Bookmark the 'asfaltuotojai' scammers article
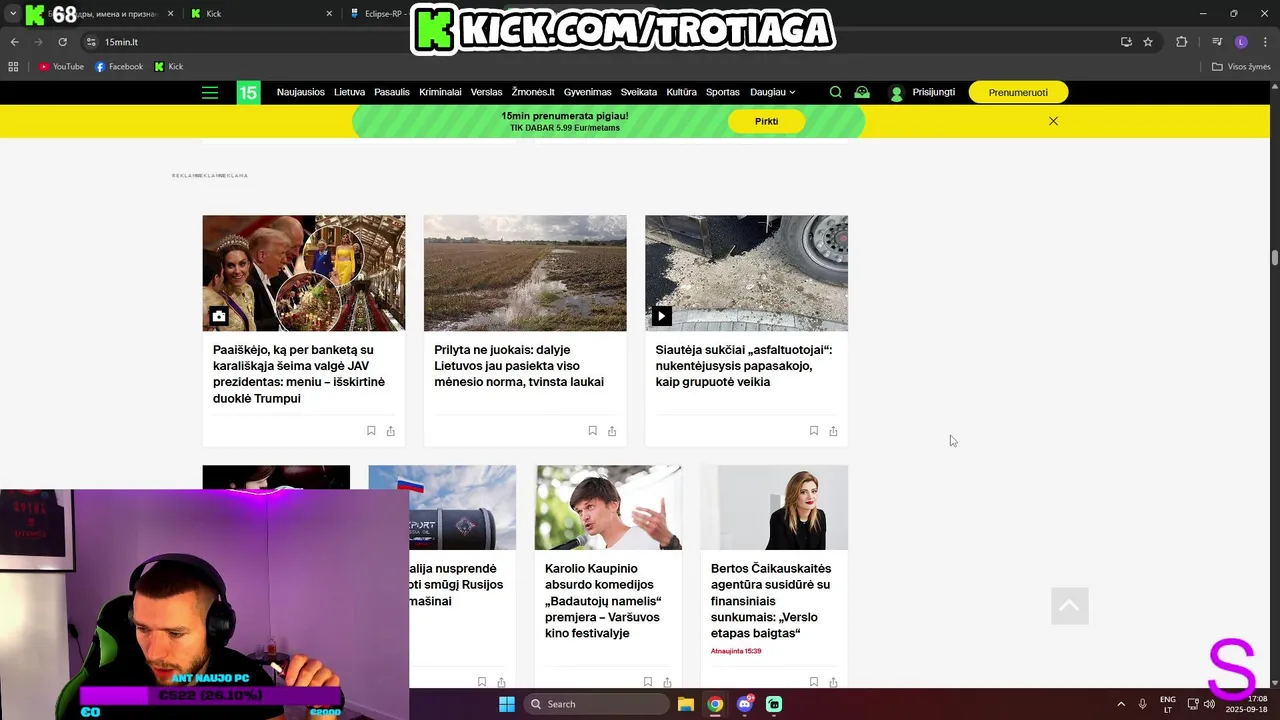This screenshot has width=1280, height=720. pyautogui.click(x=813, y=431)
